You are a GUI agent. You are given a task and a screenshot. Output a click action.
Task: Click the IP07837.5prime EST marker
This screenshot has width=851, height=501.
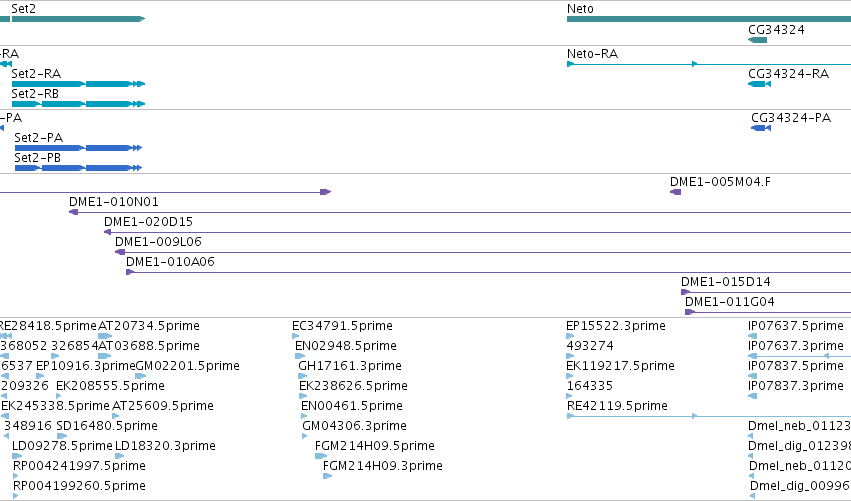tap(752, 376)
